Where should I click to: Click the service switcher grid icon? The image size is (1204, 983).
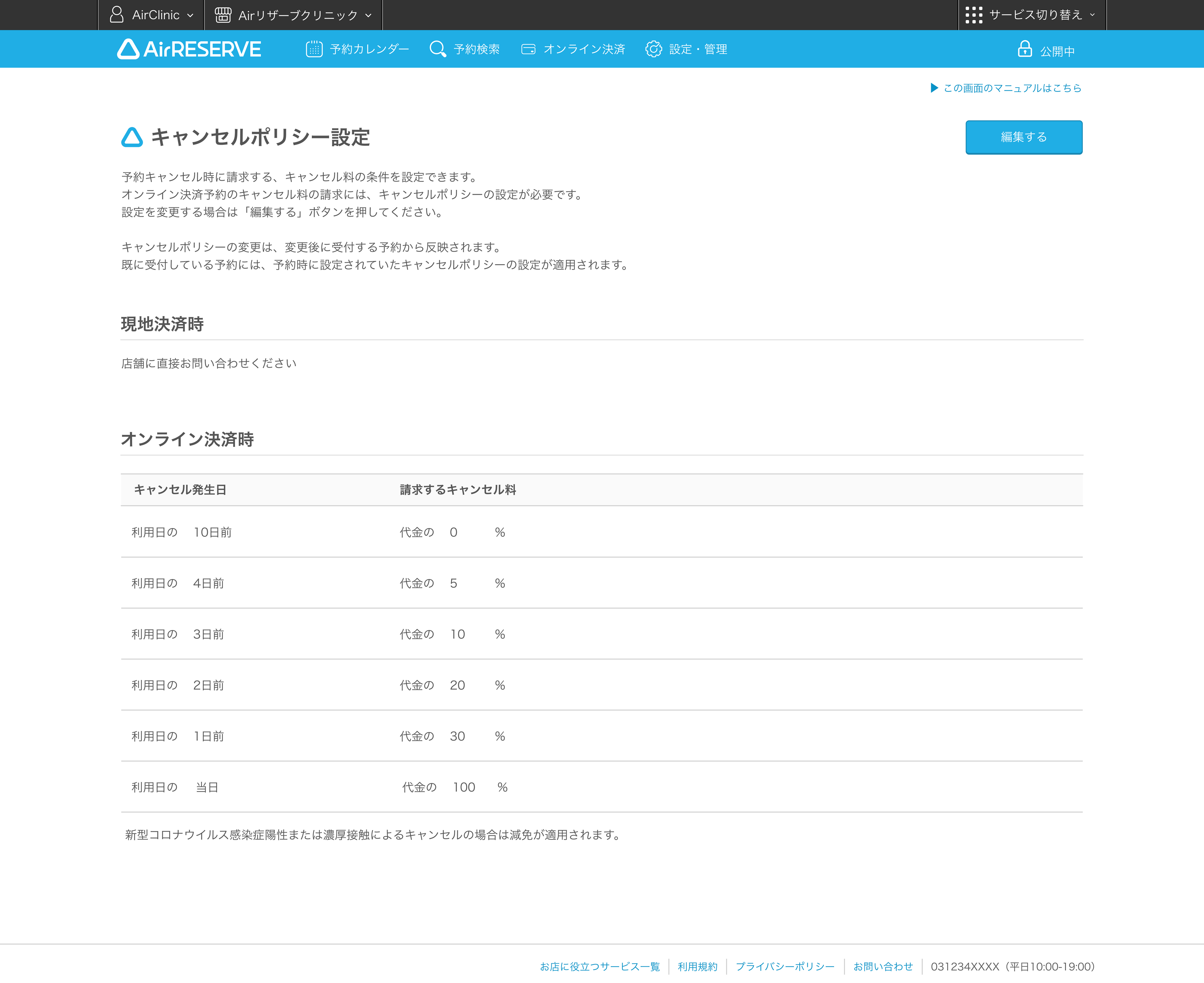coord(973,15)
